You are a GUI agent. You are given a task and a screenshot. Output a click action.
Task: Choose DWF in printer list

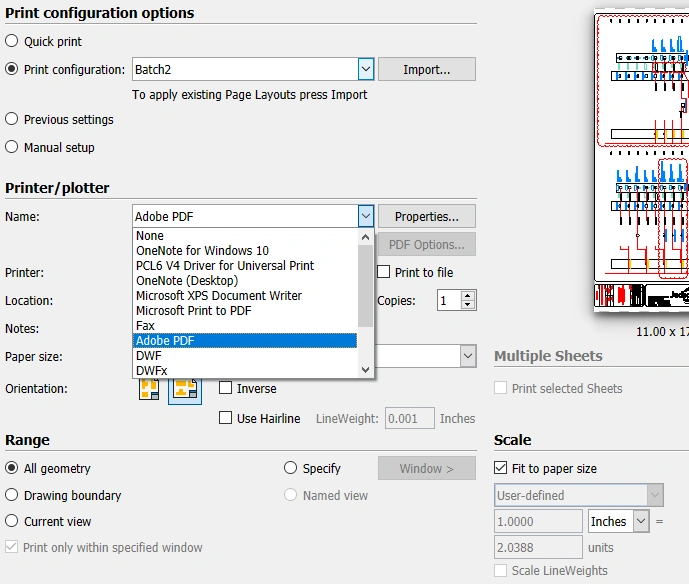tap(244, 355)
